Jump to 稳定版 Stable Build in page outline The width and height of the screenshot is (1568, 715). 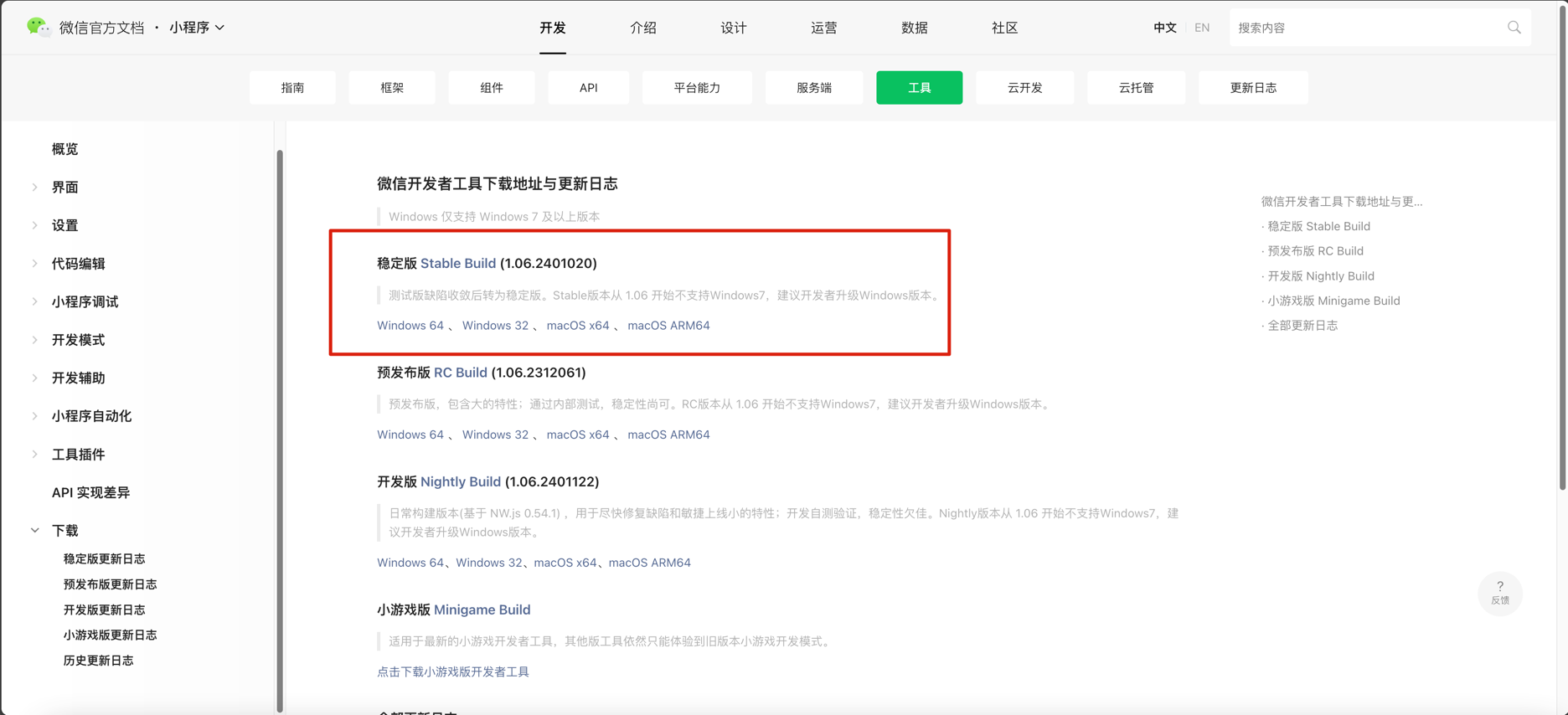pos(1318,226)
